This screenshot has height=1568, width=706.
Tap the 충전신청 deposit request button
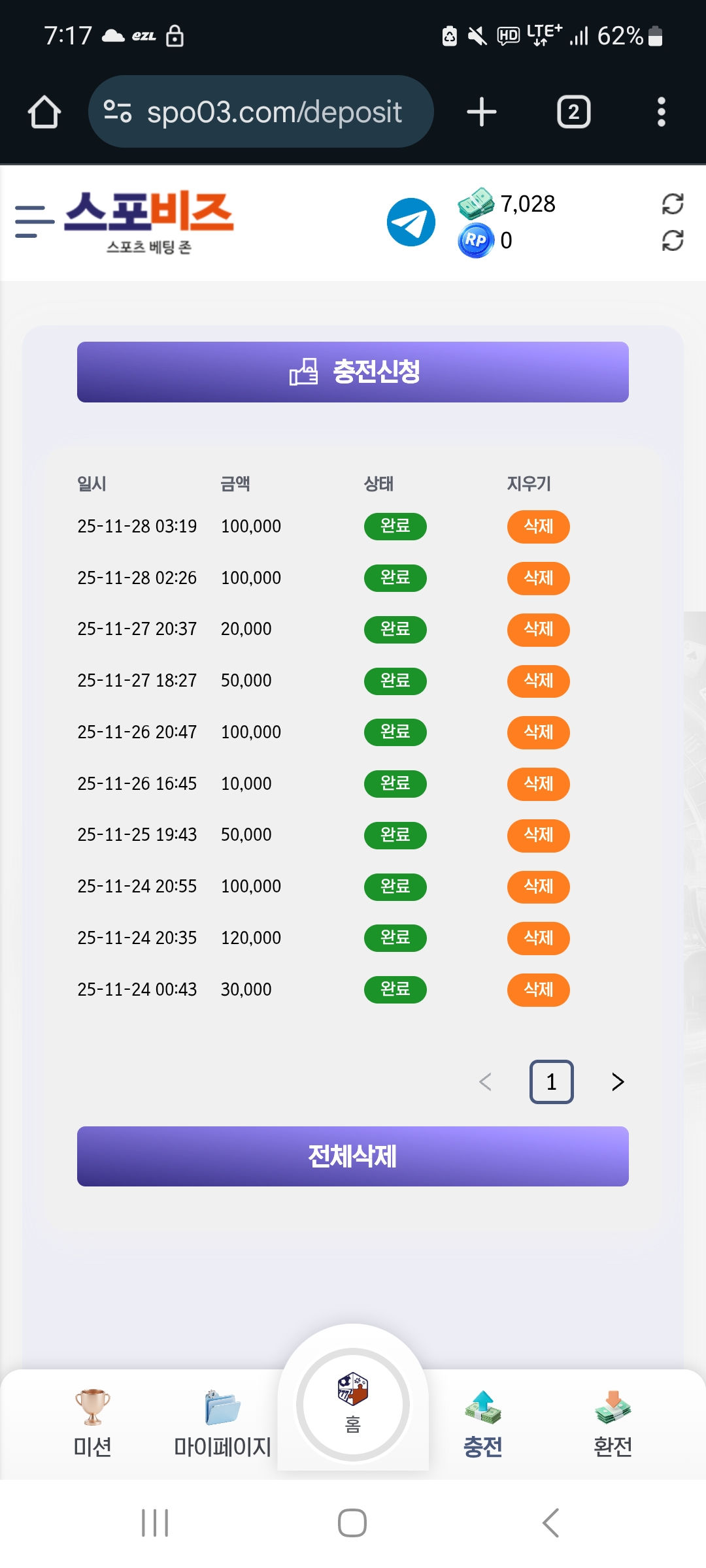[353, 372]
